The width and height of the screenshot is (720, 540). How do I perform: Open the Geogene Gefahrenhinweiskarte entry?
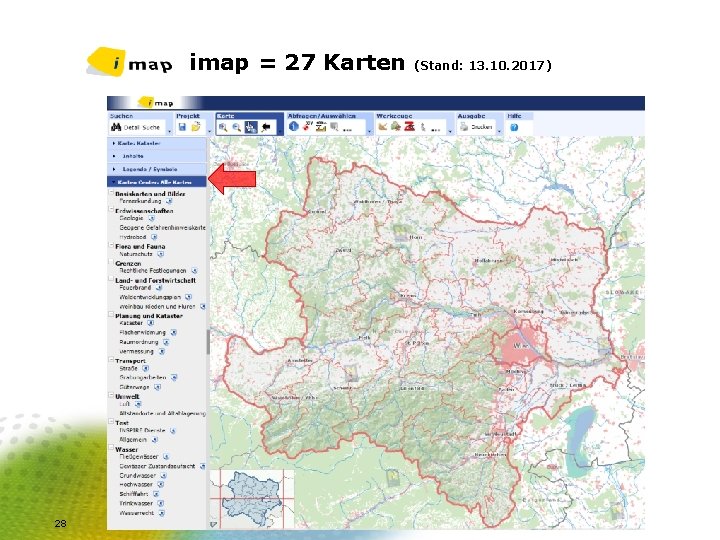point(162,228)
